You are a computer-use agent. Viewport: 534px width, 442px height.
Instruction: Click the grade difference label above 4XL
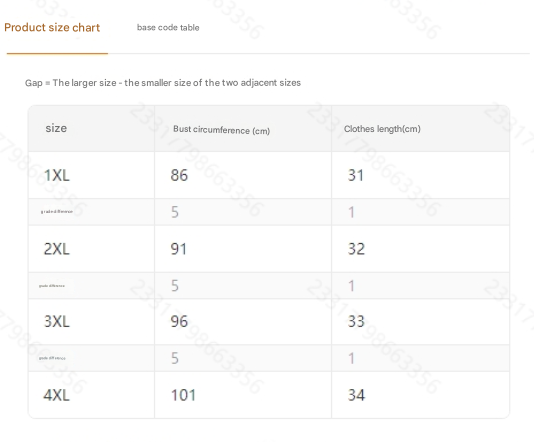coord(52,358)
